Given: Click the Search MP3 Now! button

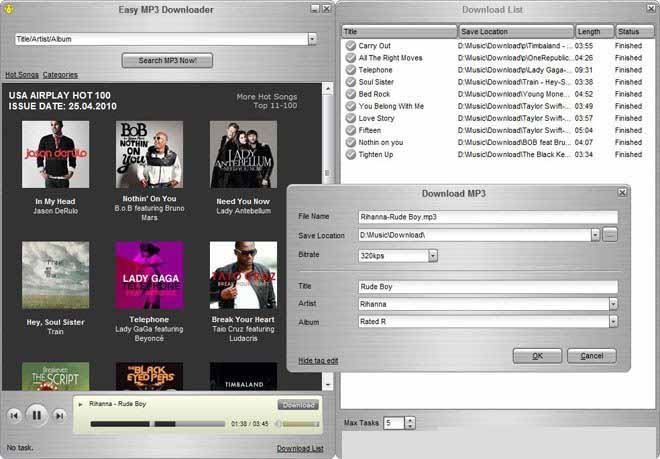Looking at the screenshot, I should pos(167,60).
